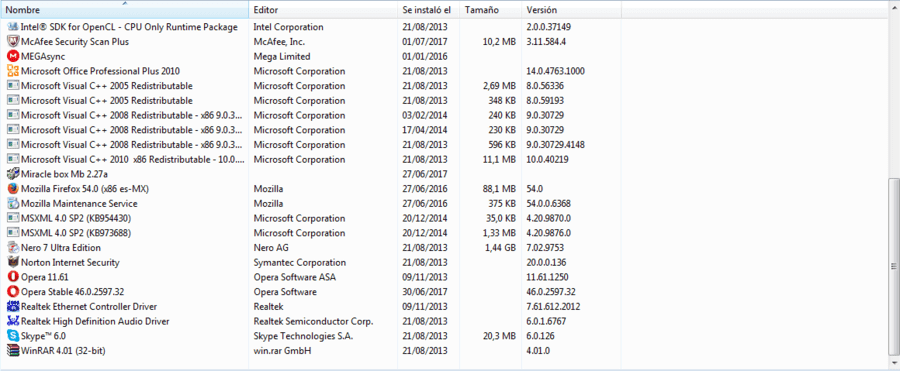Click the Opera 11.61 icon
This screenshot has width=900, height=371.
tap(13, 277)
